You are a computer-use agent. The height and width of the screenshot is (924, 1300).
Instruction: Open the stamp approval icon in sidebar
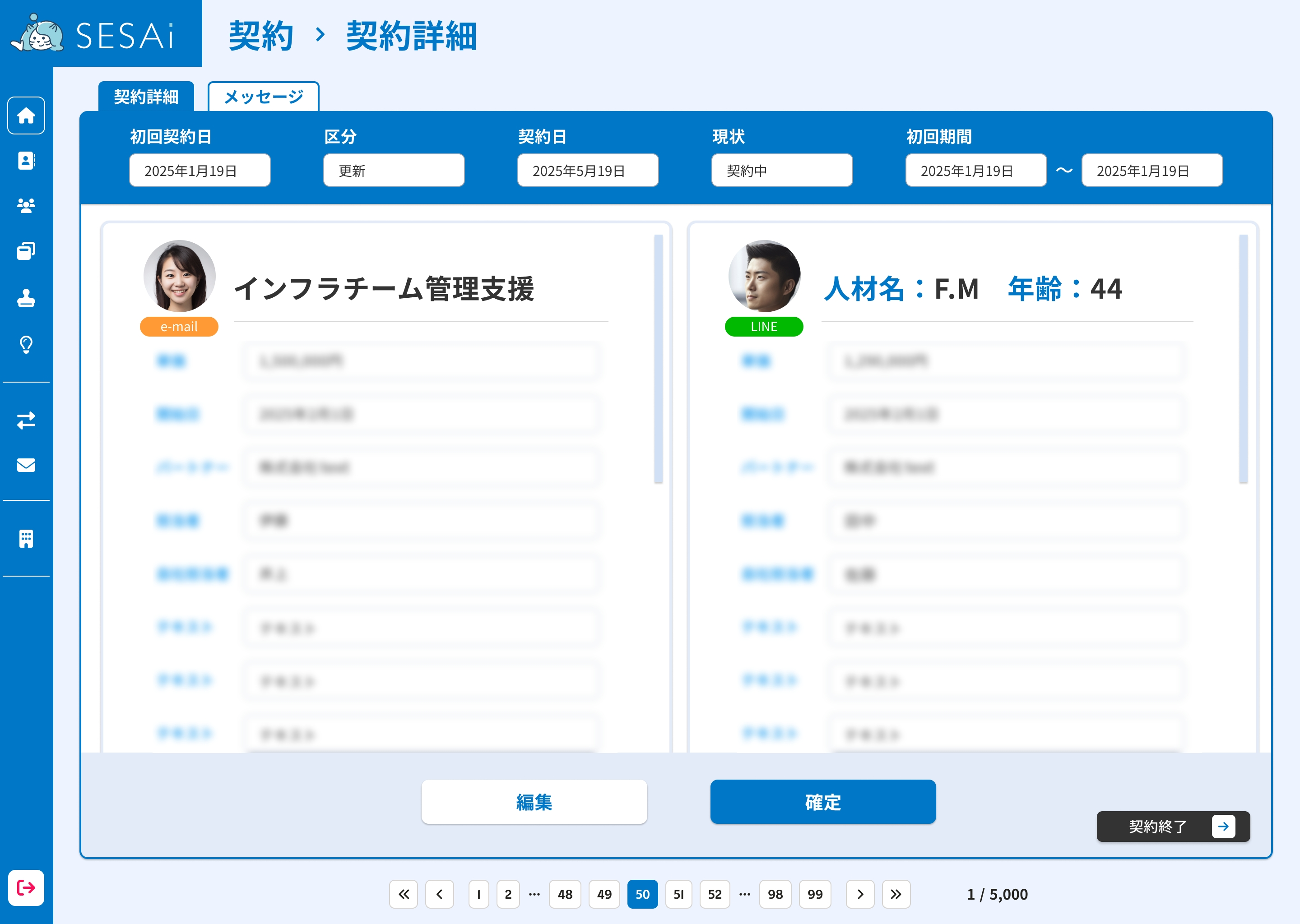click(x=26, y=298)
